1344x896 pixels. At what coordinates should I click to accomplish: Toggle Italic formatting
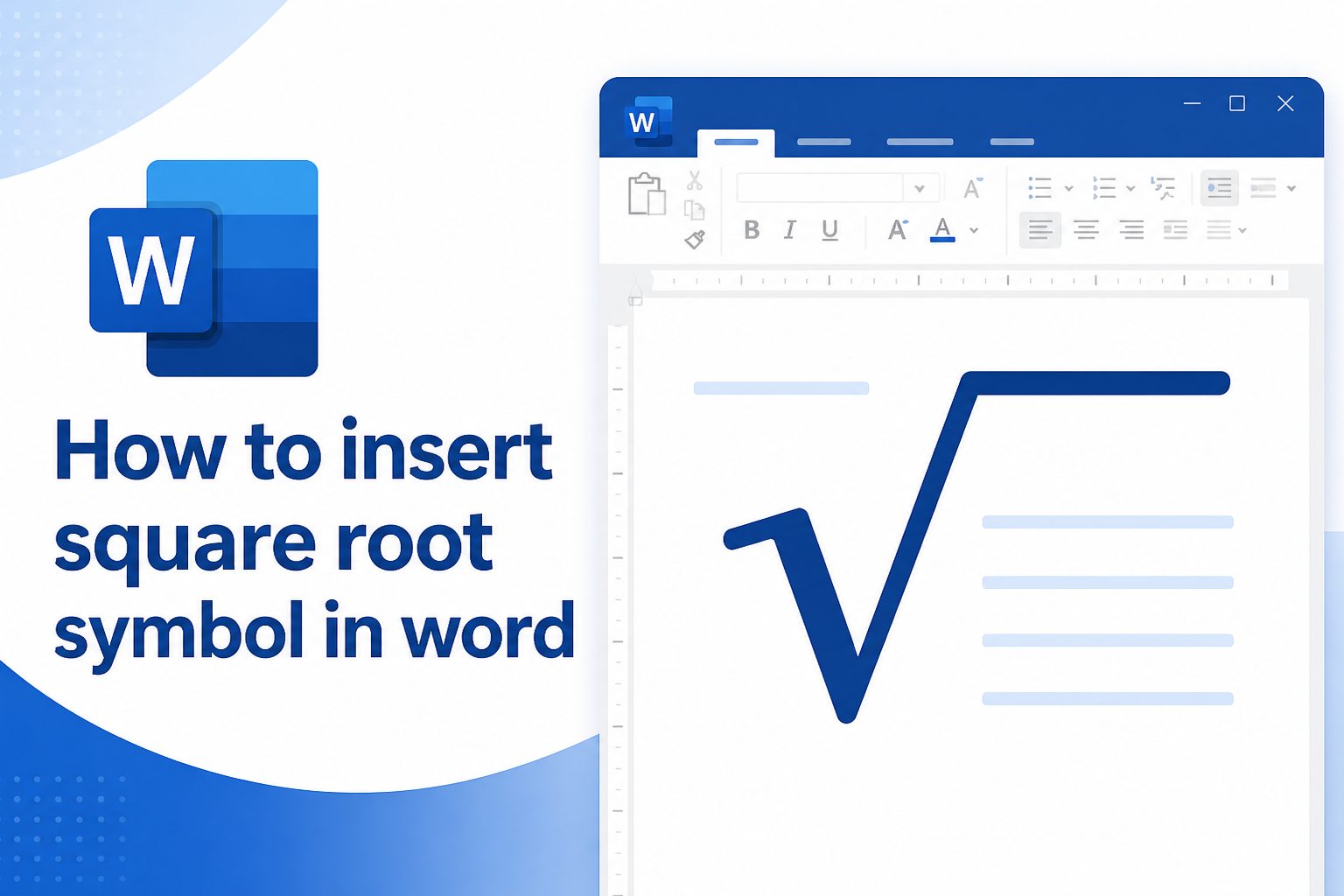(789, 230)
